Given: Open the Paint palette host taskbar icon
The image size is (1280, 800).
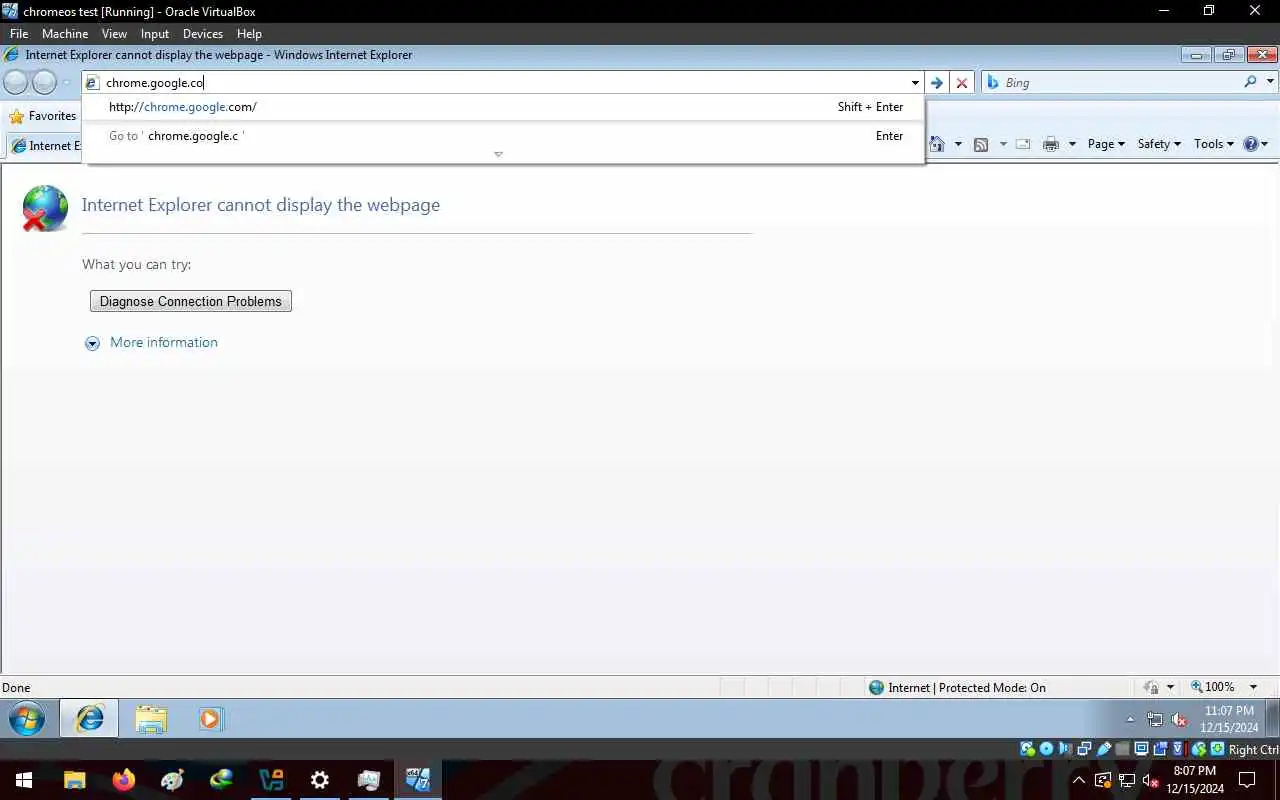Looking at the screenshot, I should point(173,780).
